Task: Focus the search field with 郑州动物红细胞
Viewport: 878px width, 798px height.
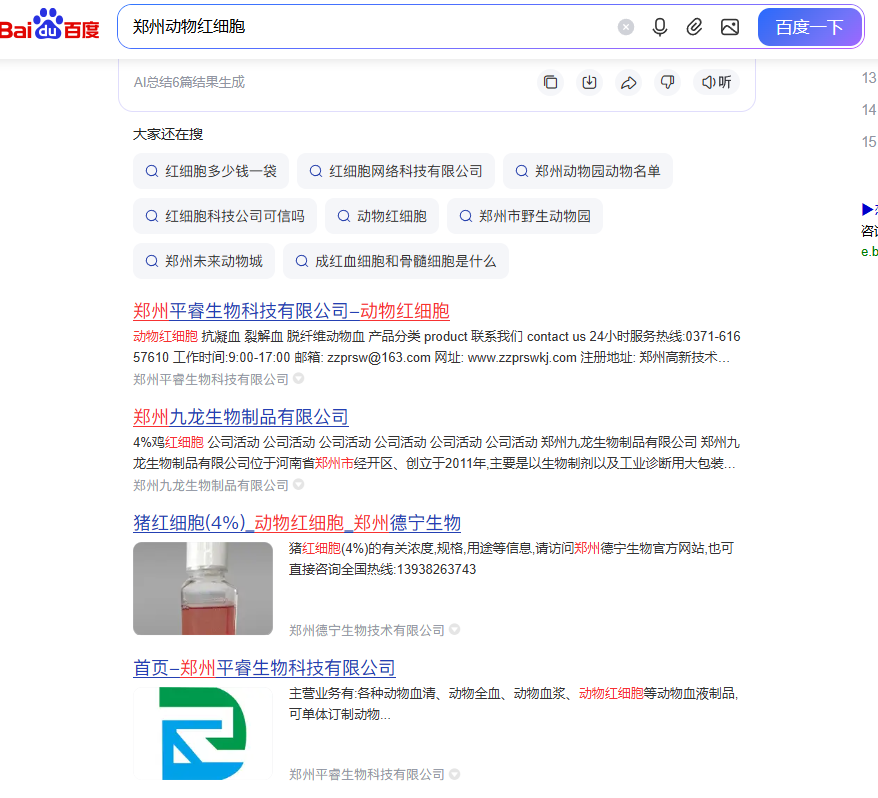Action: 370,27
